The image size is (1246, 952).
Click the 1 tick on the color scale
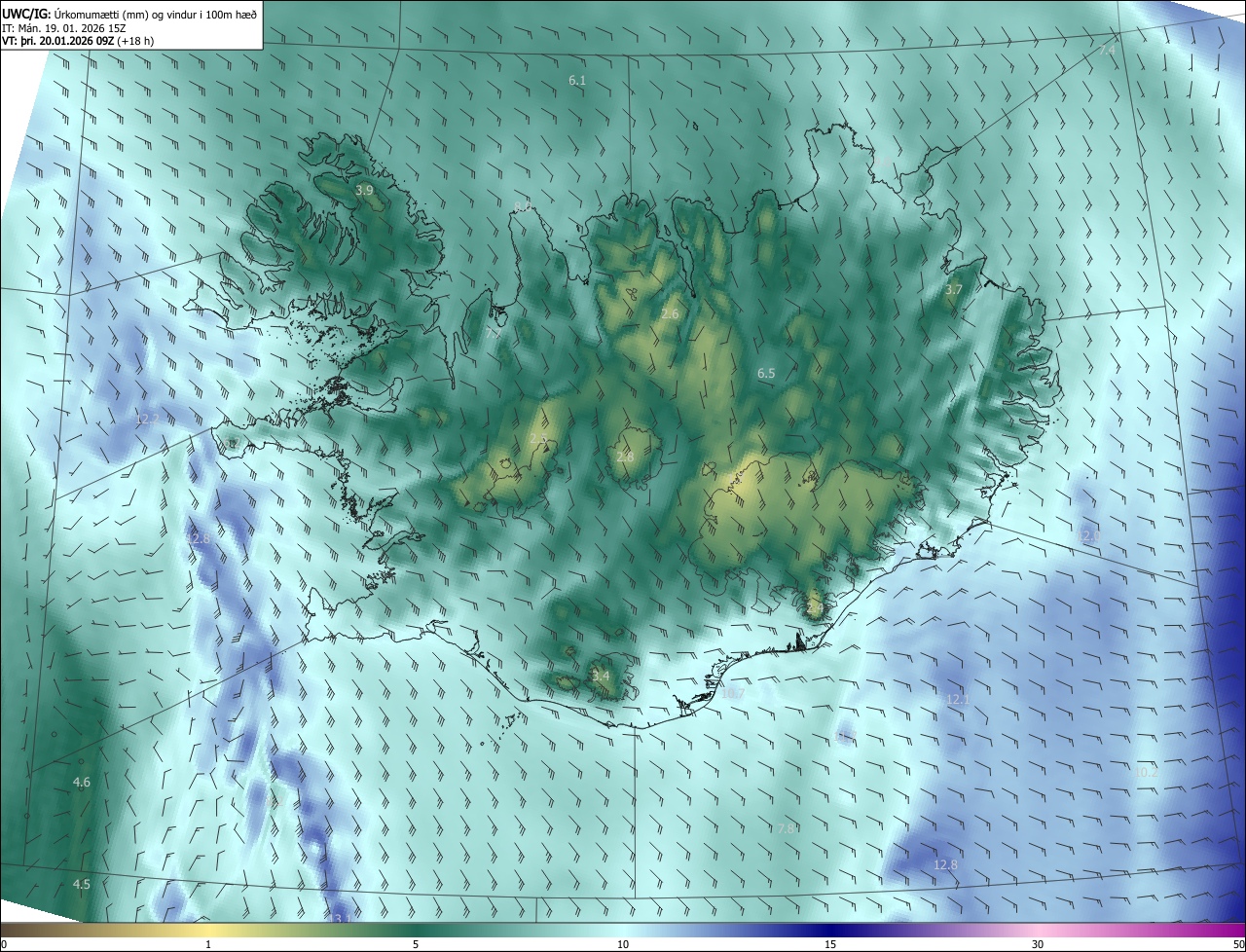[x=208, y=944]
